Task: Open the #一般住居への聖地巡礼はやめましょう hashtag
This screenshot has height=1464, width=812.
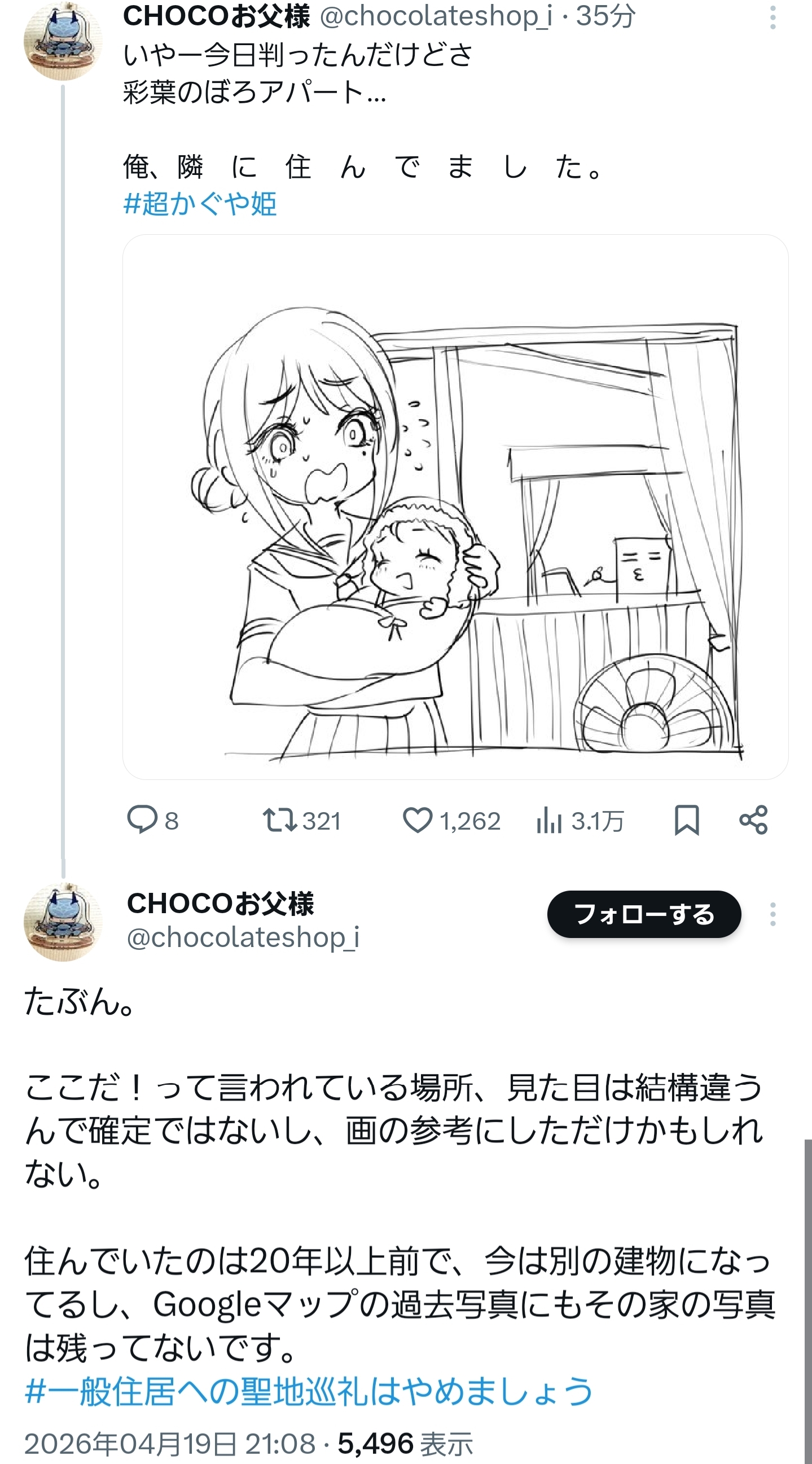Action: coord(309,1391)
